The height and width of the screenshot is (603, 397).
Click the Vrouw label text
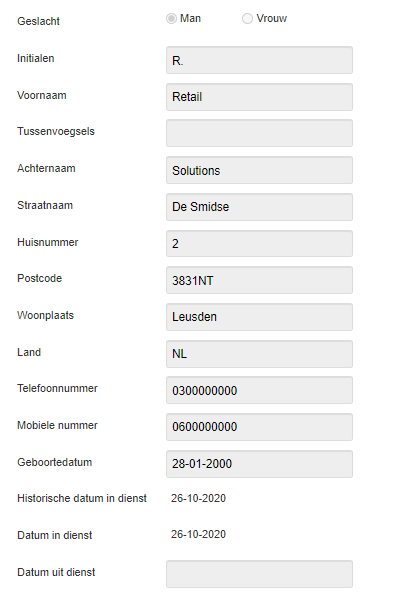pyautogui.click(x=272, y=18)
